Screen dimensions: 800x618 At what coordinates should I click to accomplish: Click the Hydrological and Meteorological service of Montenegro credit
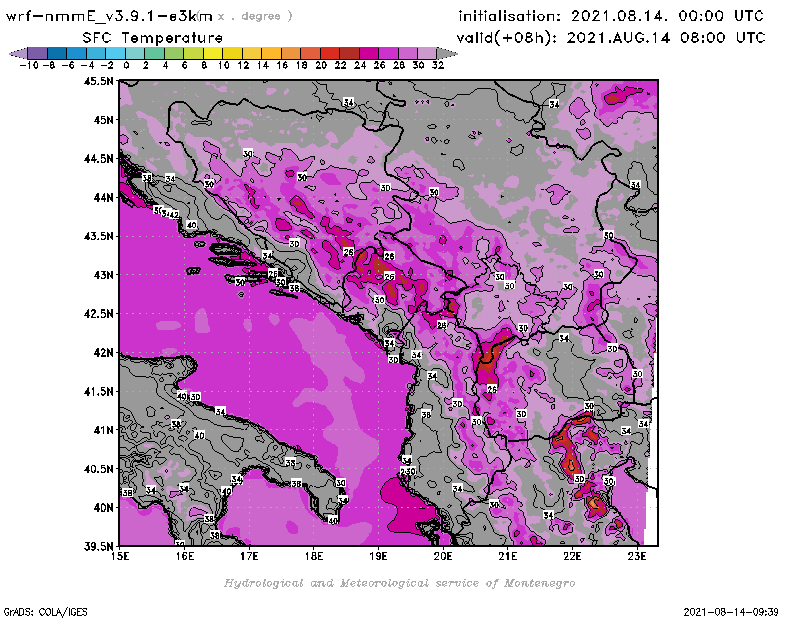(x=399, y=583)
